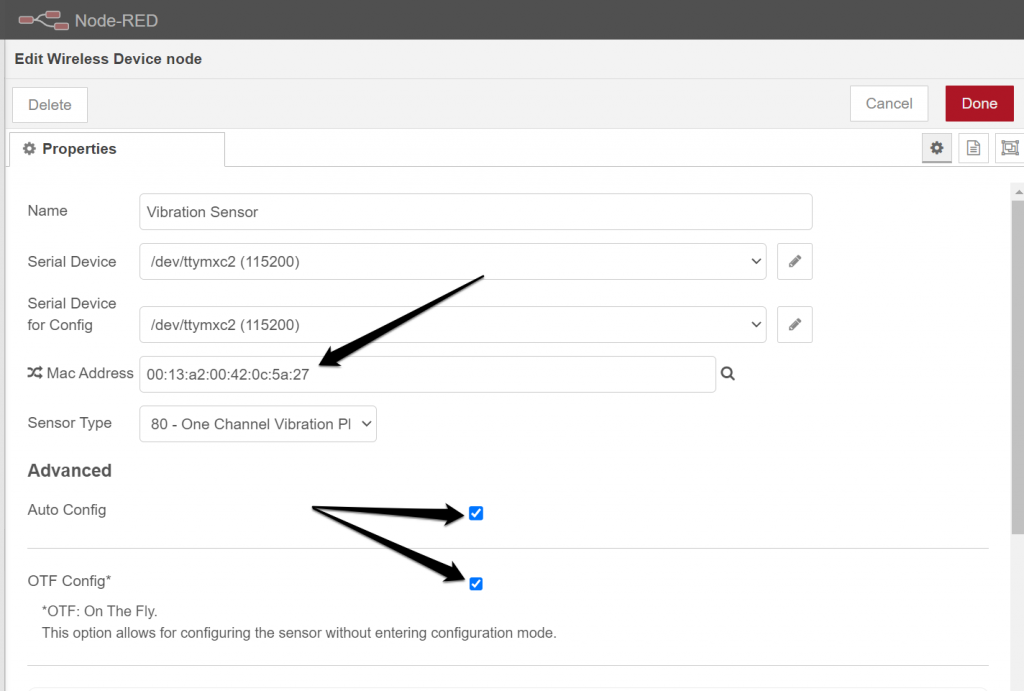
Task: Open Serial Device for Config dropdown
Action: 453,325
